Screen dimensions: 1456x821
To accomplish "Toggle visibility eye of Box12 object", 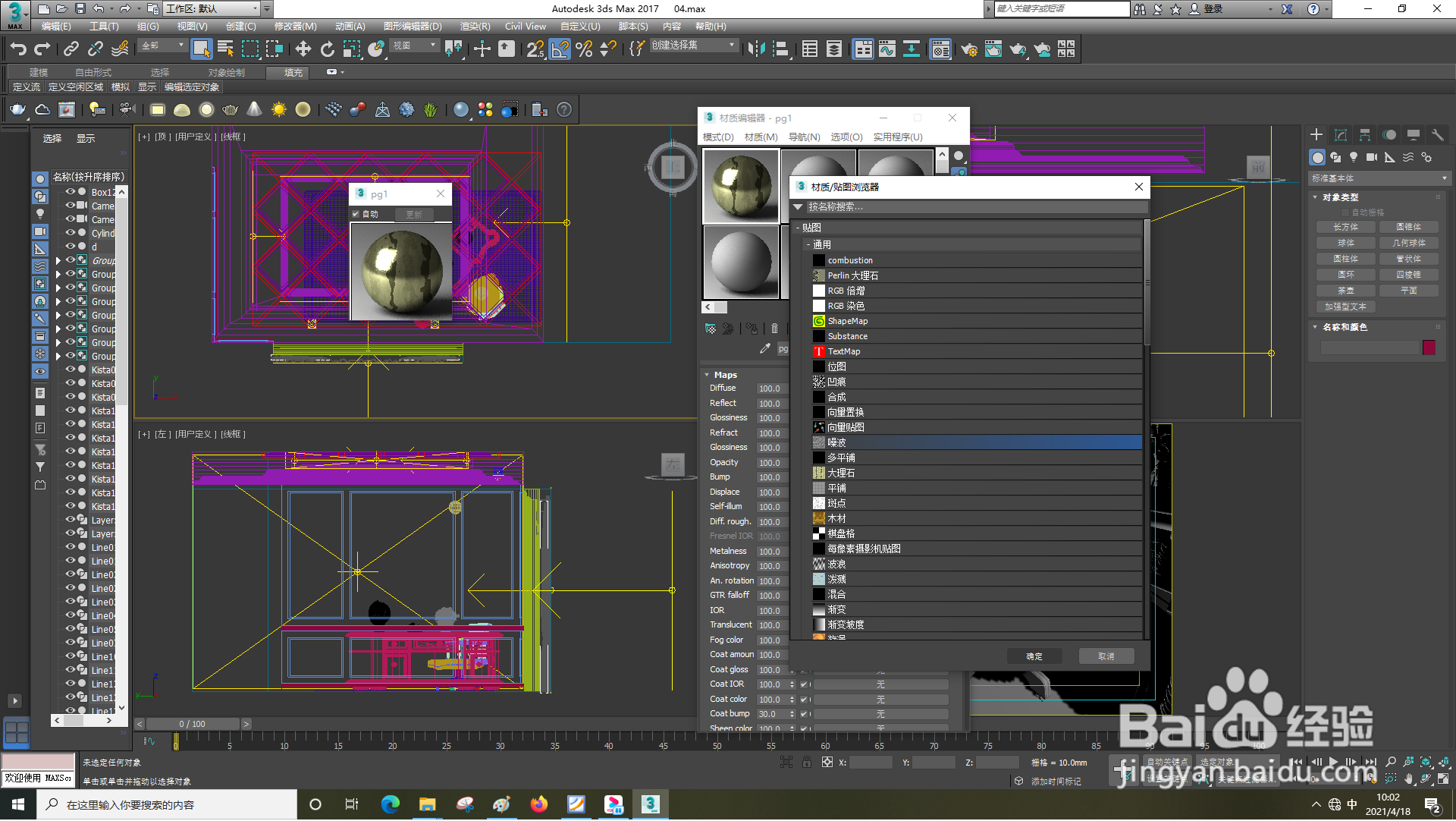I will (x=70, y=192).
